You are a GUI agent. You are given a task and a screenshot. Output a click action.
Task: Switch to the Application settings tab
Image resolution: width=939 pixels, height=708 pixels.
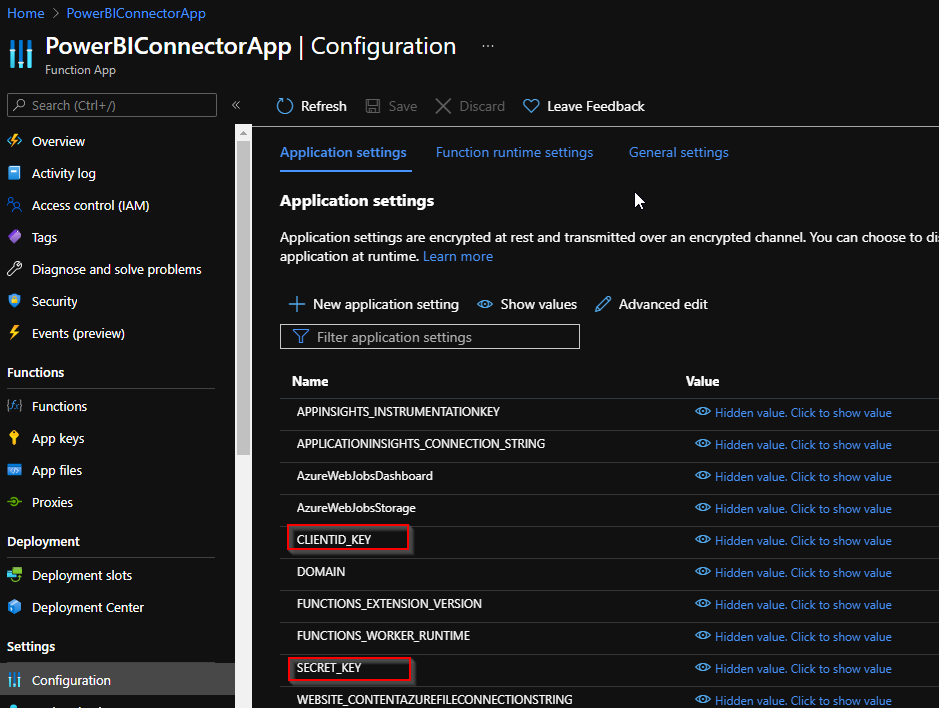click(x=343, y=152)
